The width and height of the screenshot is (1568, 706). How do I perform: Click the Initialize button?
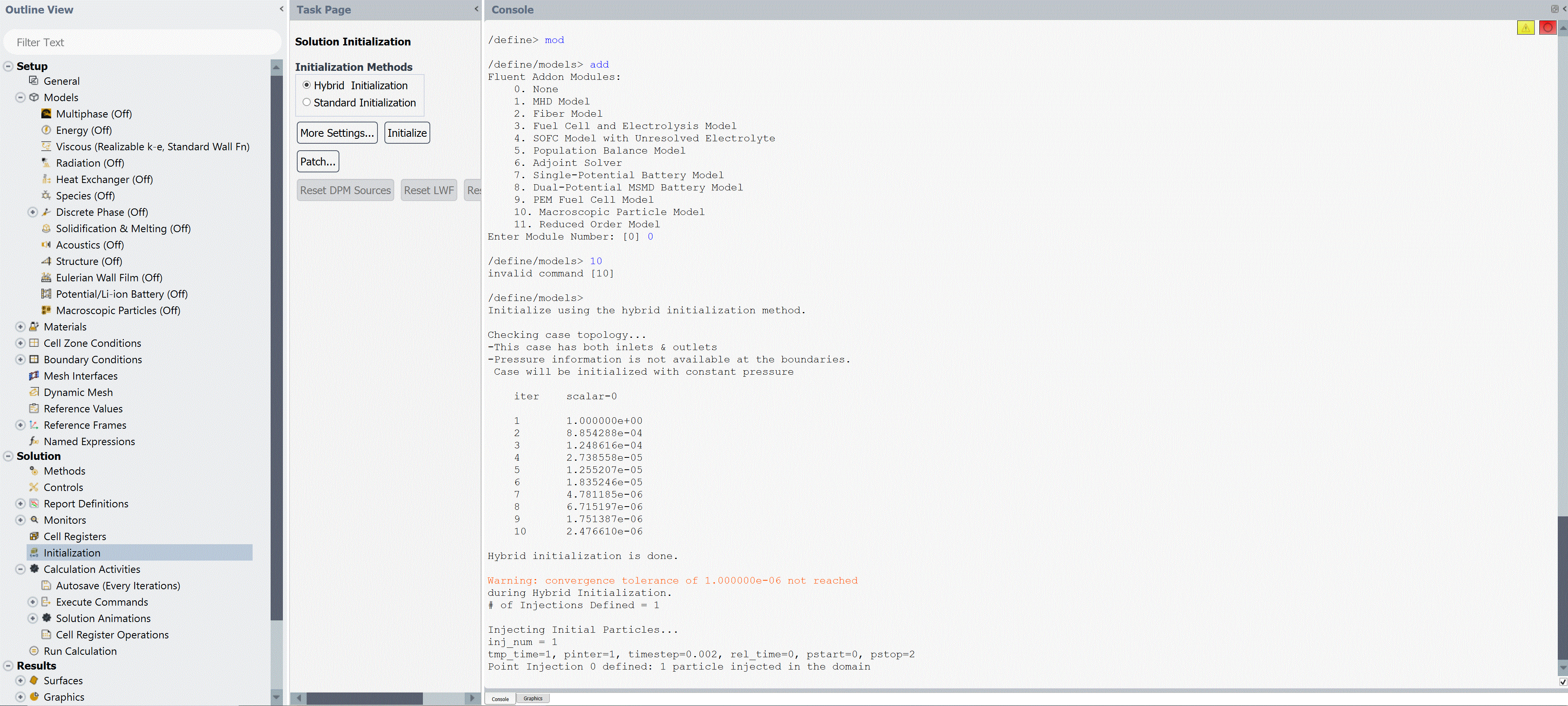[x=407, y=133]
